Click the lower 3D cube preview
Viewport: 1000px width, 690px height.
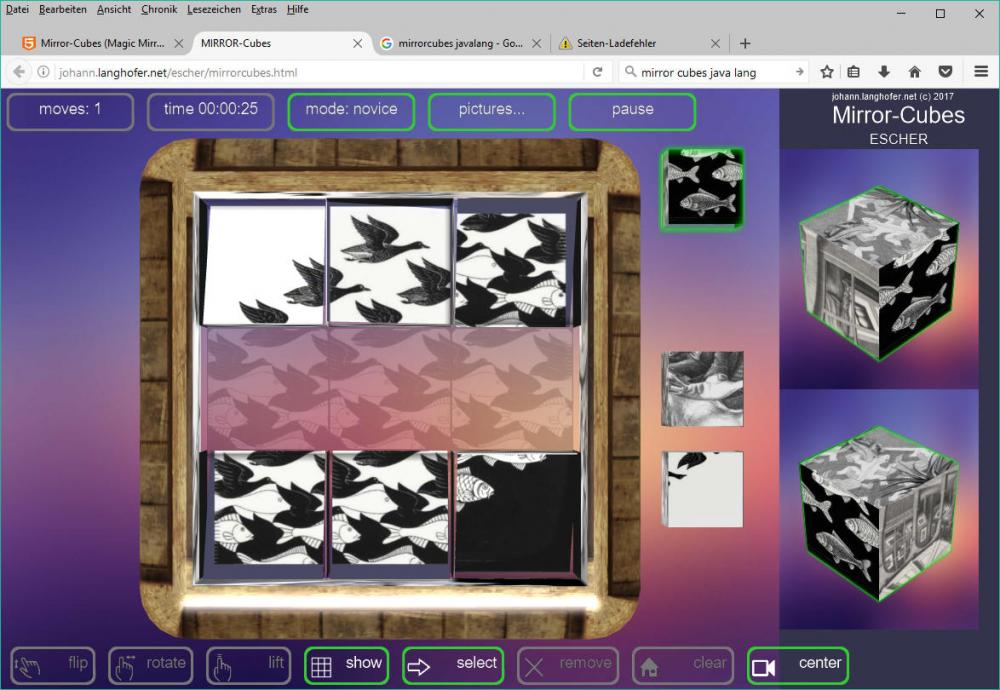pyautogui.click(x=879, y=514)
